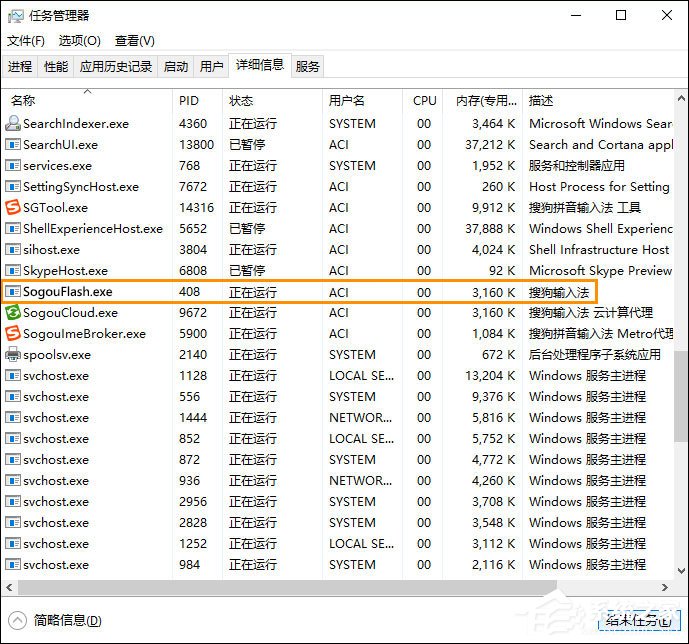Click the vertical scrollbar thumb
Viewport: 689px width, 644px height.
pyautogui.click(x=681, y=397)
